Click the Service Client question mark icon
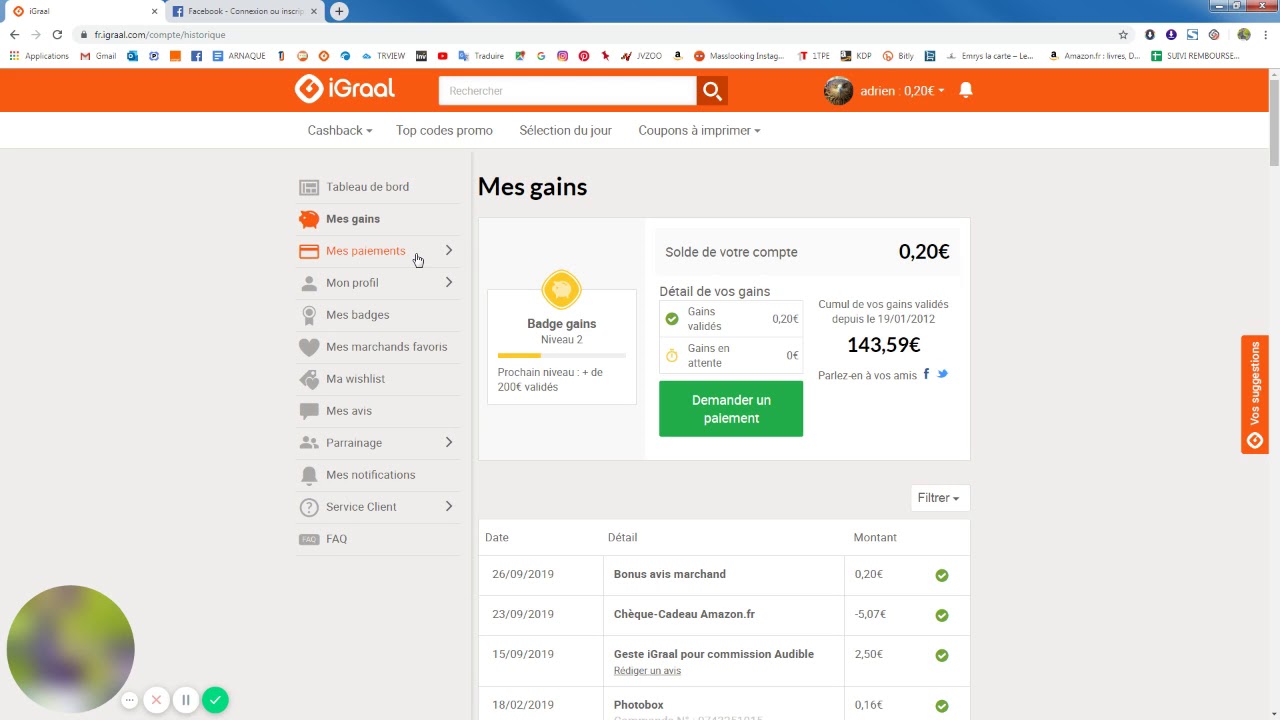1280x720 pixels. pyautogui.click(x=309, y=507)
